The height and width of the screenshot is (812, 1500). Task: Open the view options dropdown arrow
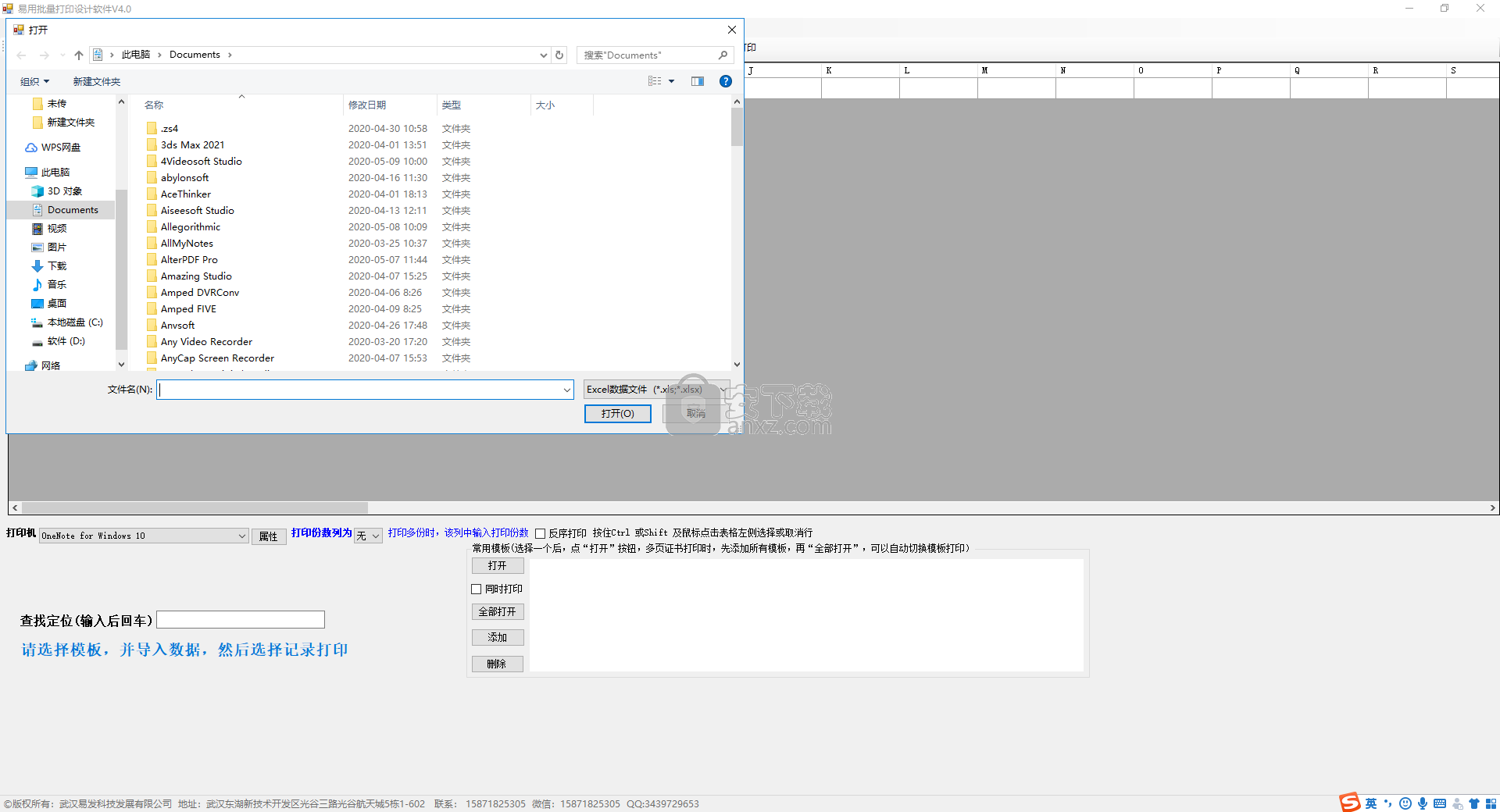671,81
